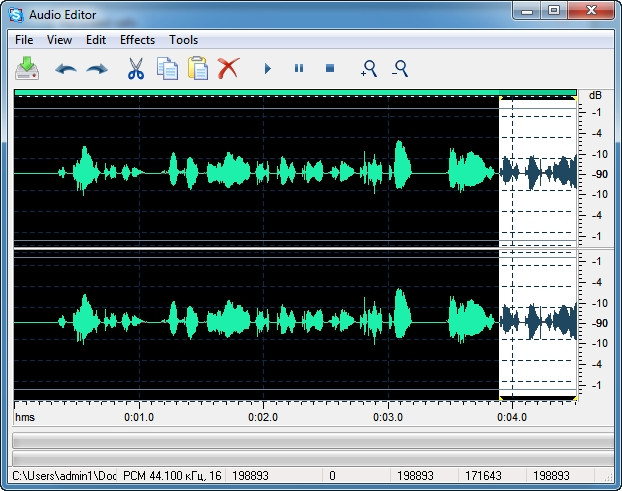Click the Save to disk icon
Image resolution: width=622 pixels, height=491 pixels.
tap(27, 68)
